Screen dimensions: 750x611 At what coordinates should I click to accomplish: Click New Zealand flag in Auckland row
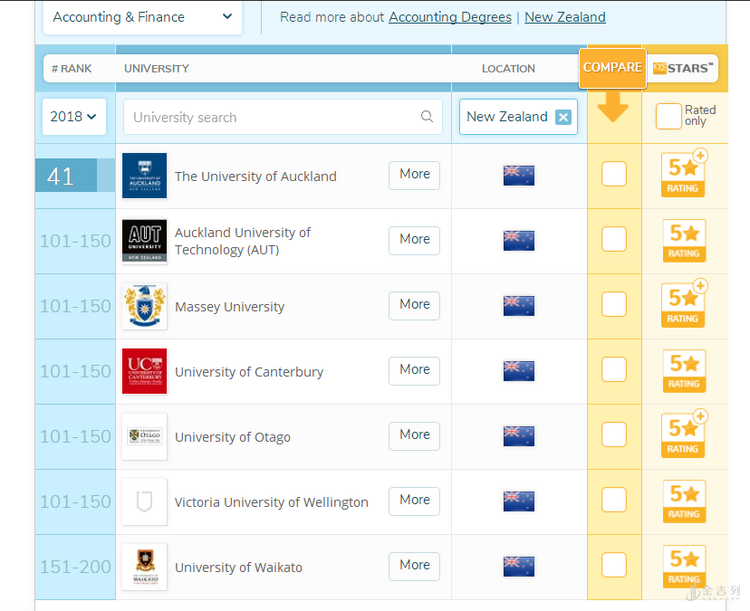(x=519, y=176)
